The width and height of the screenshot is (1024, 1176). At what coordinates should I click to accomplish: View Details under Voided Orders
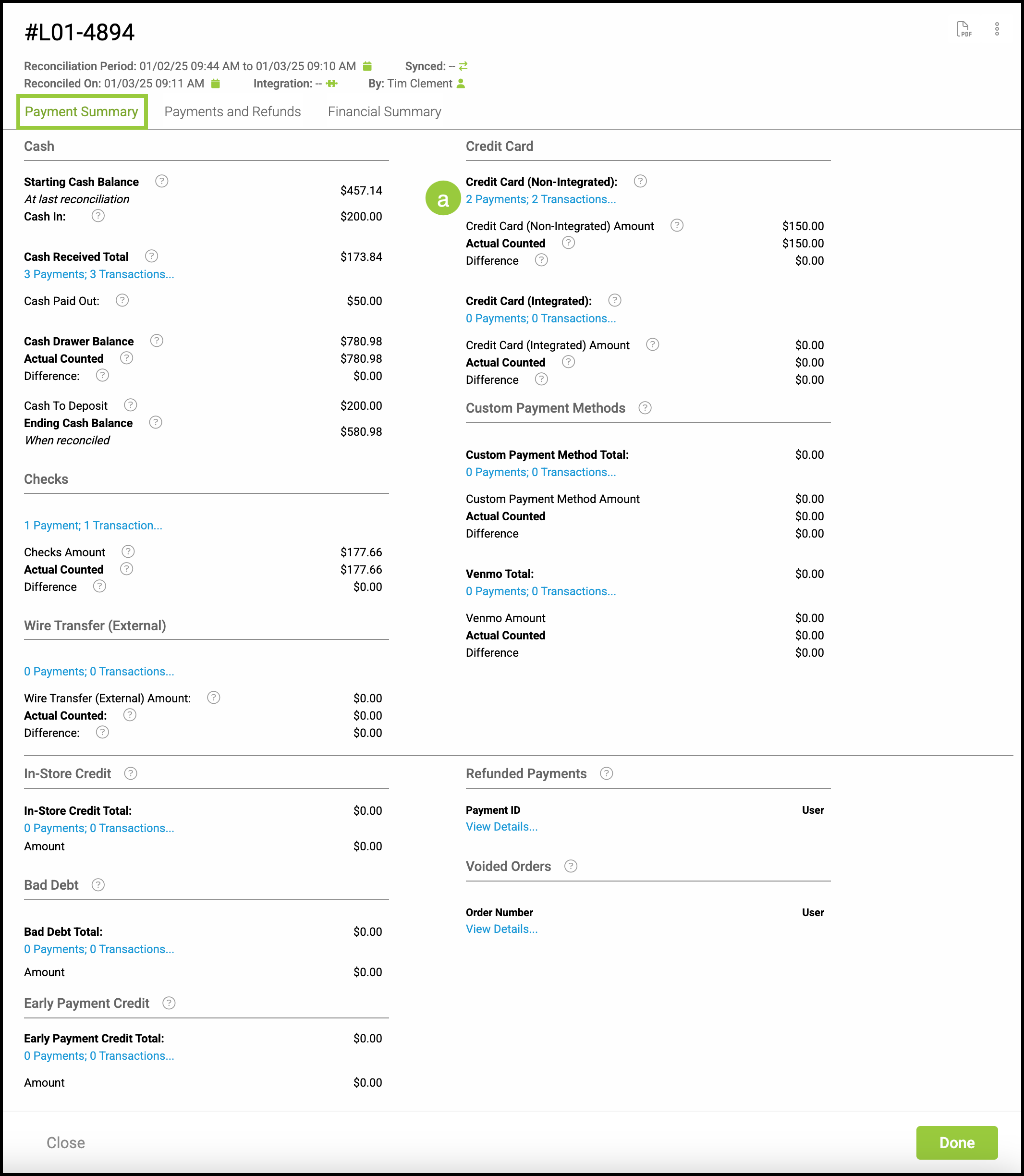click(501, 929)
